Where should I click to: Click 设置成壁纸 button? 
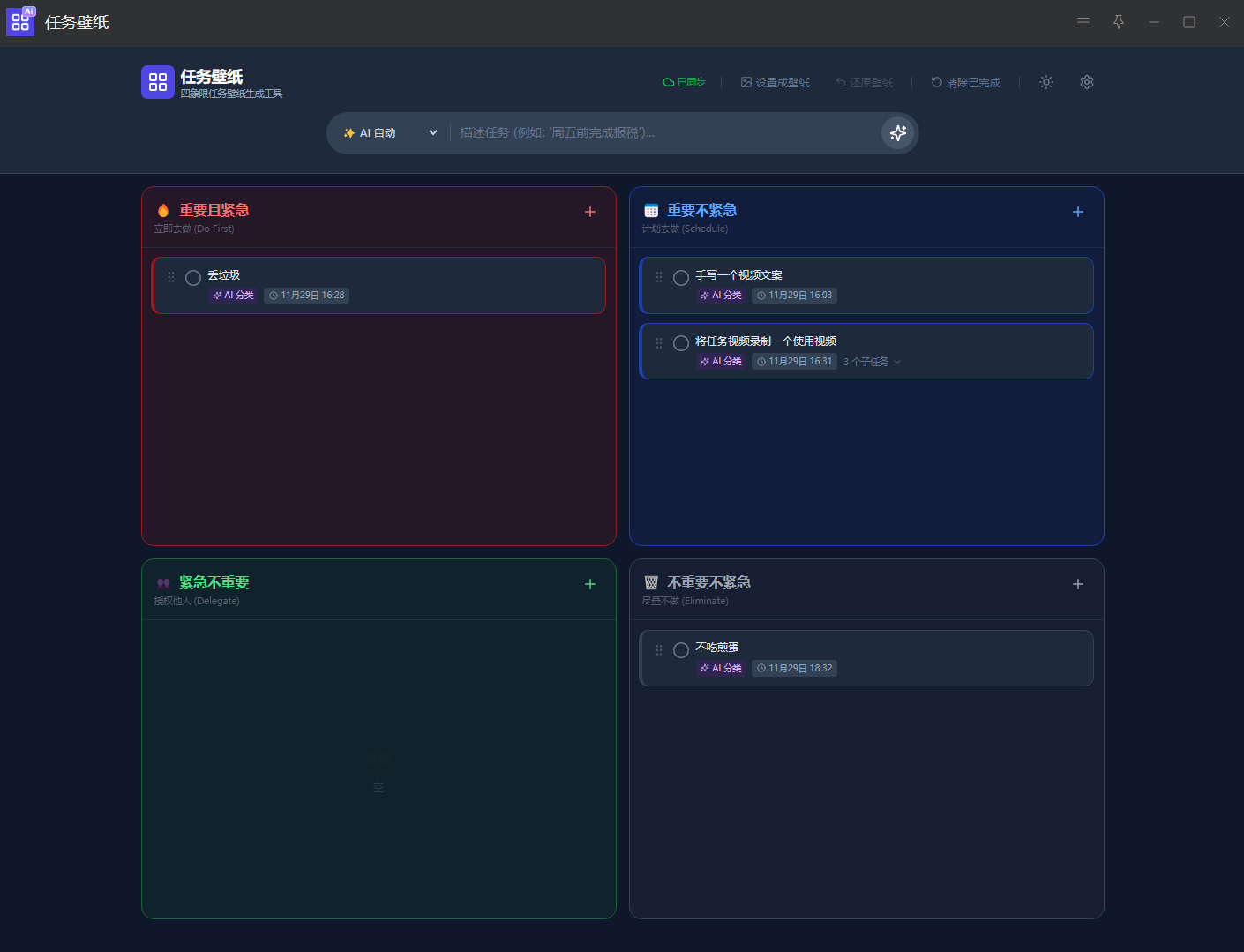[x=775, y=82]
